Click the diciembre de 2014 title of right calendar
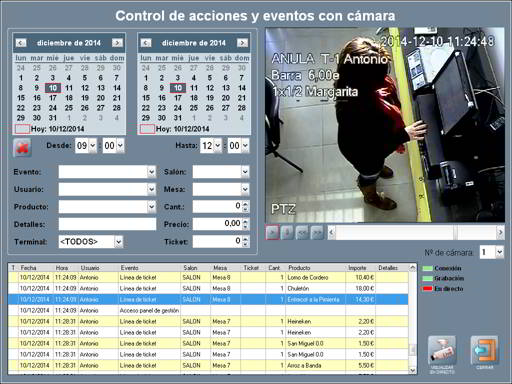 coord(194,43)
